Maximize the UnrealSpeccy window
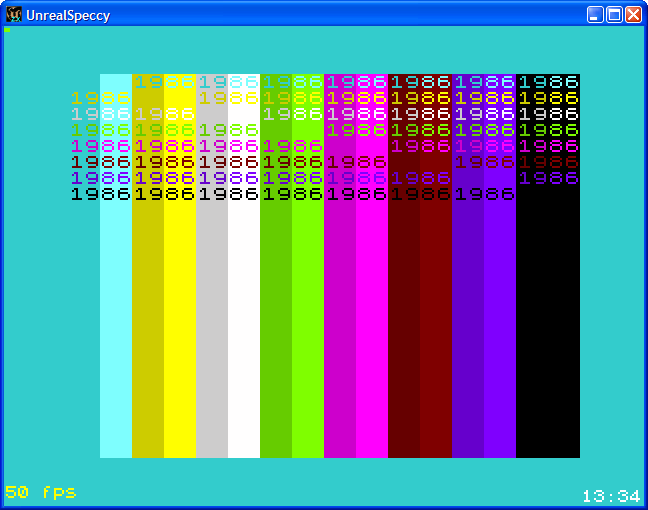The width and height of the screenshot is (648, 510). pos(614,14)
